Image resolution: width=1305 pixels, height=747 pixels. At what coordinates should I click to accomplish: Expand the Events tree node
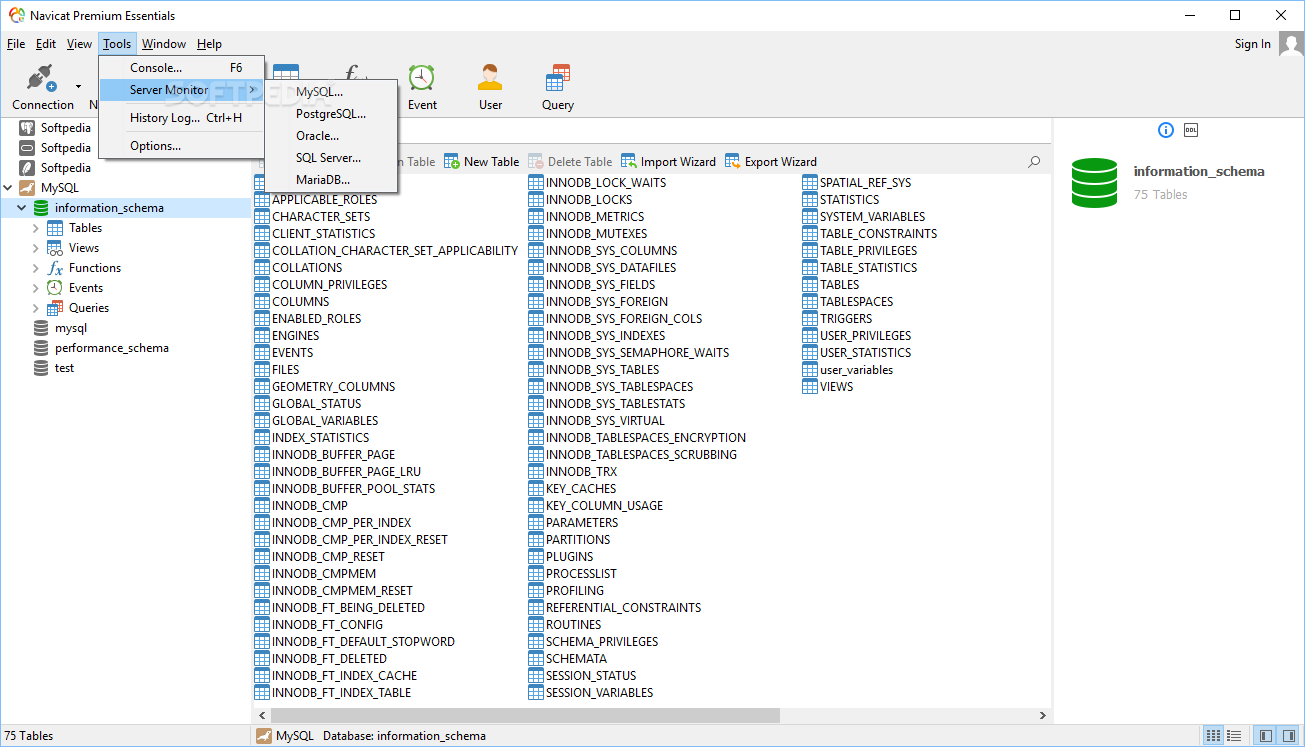tap(36, 288)
